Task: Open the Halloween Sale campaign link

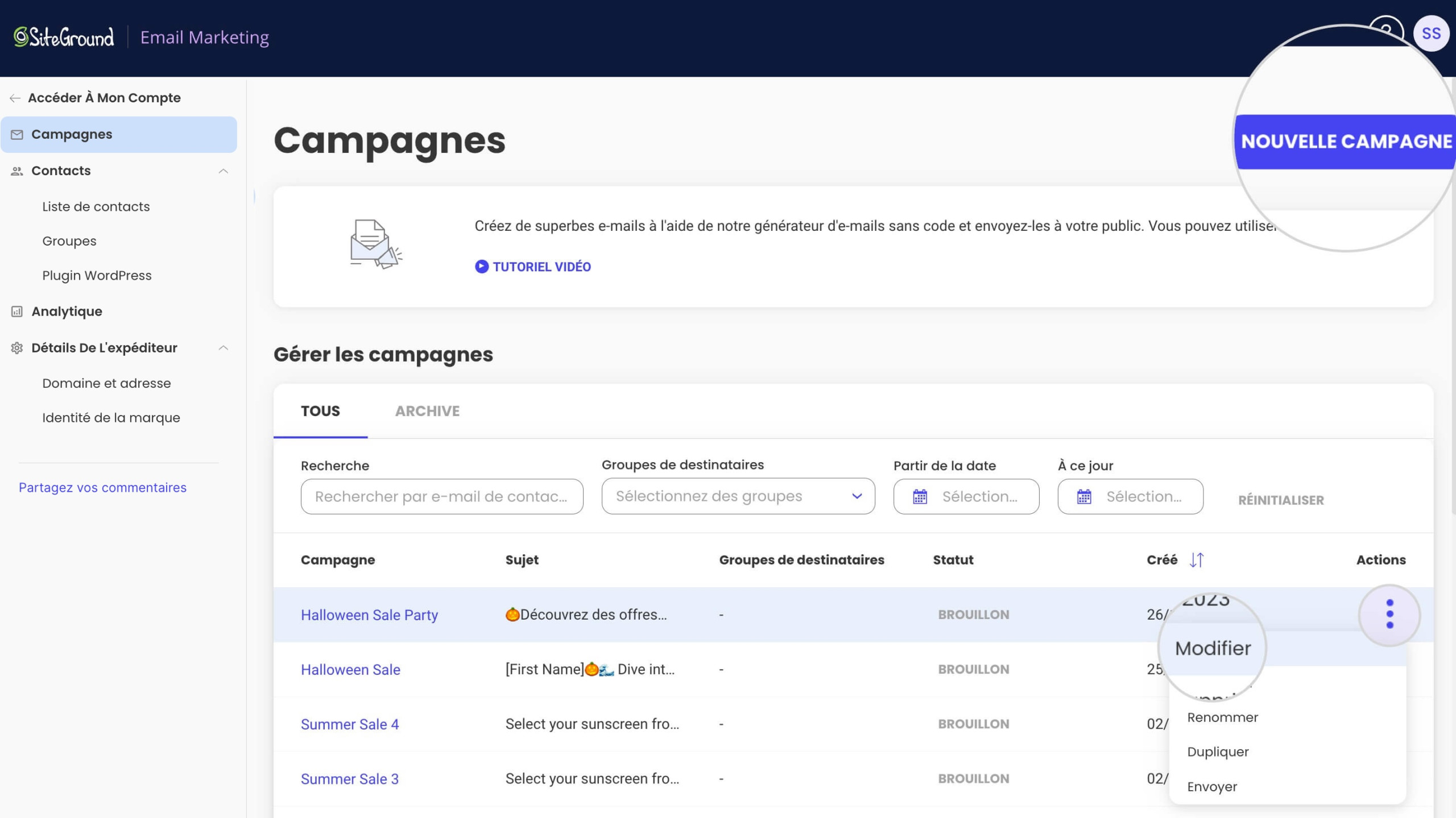Action: pyautogui.click(x=350, y=670)
